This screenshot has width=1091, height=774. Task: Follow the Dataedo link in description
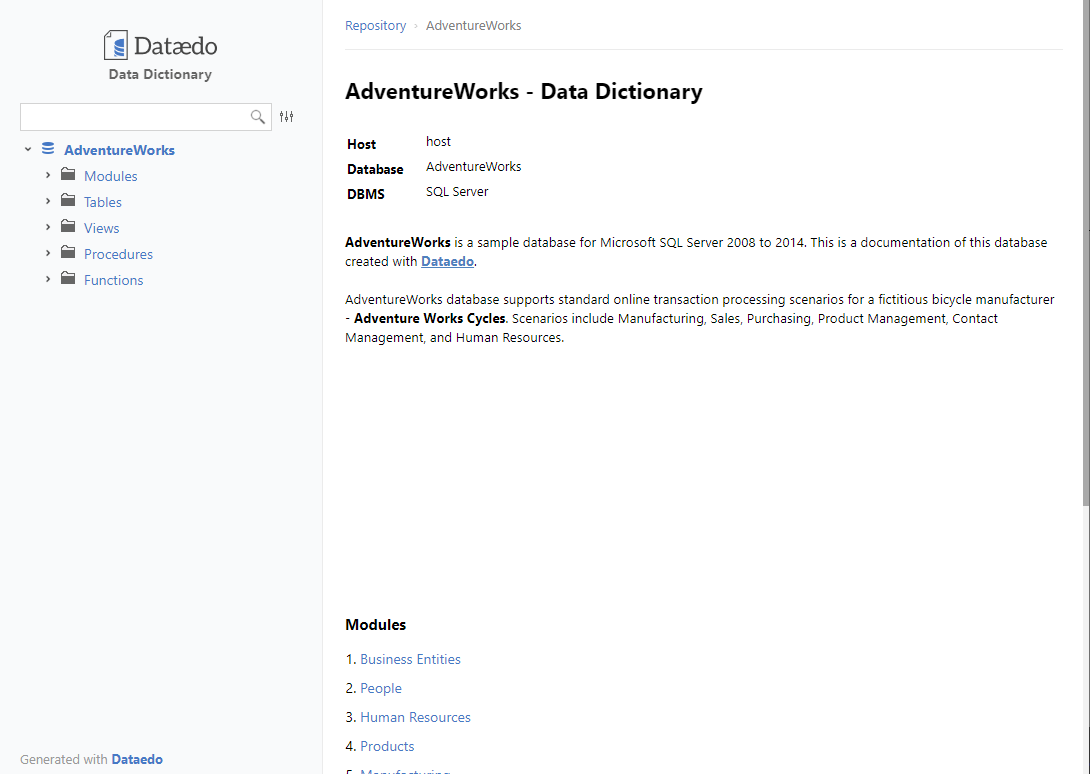tap(447, 262)
